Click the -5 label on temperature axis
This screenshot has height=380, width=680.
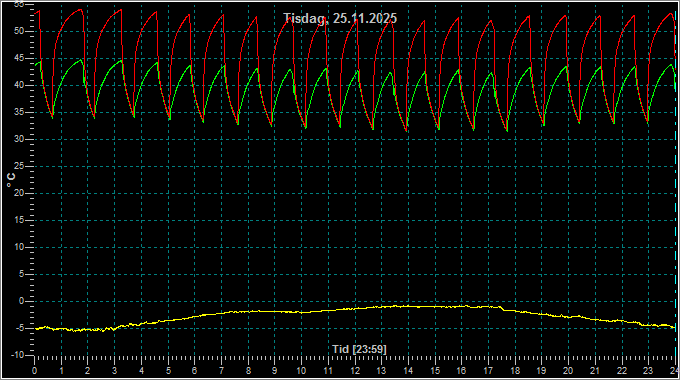(x=19, y=328)
